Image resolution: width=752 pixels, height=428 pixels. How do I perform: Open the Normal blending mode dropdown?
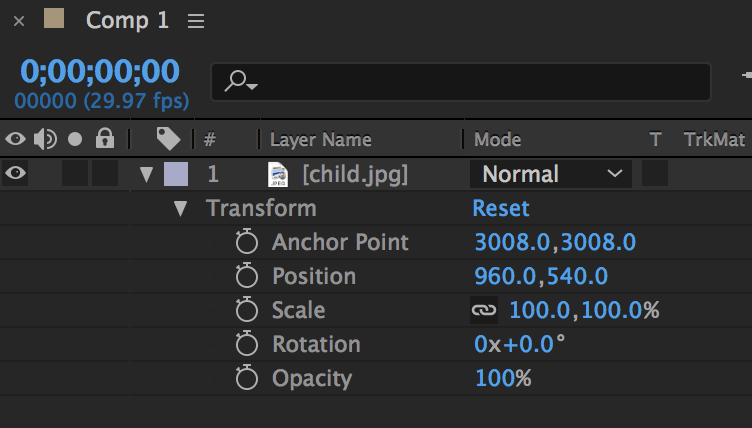[x=550, y=174]
